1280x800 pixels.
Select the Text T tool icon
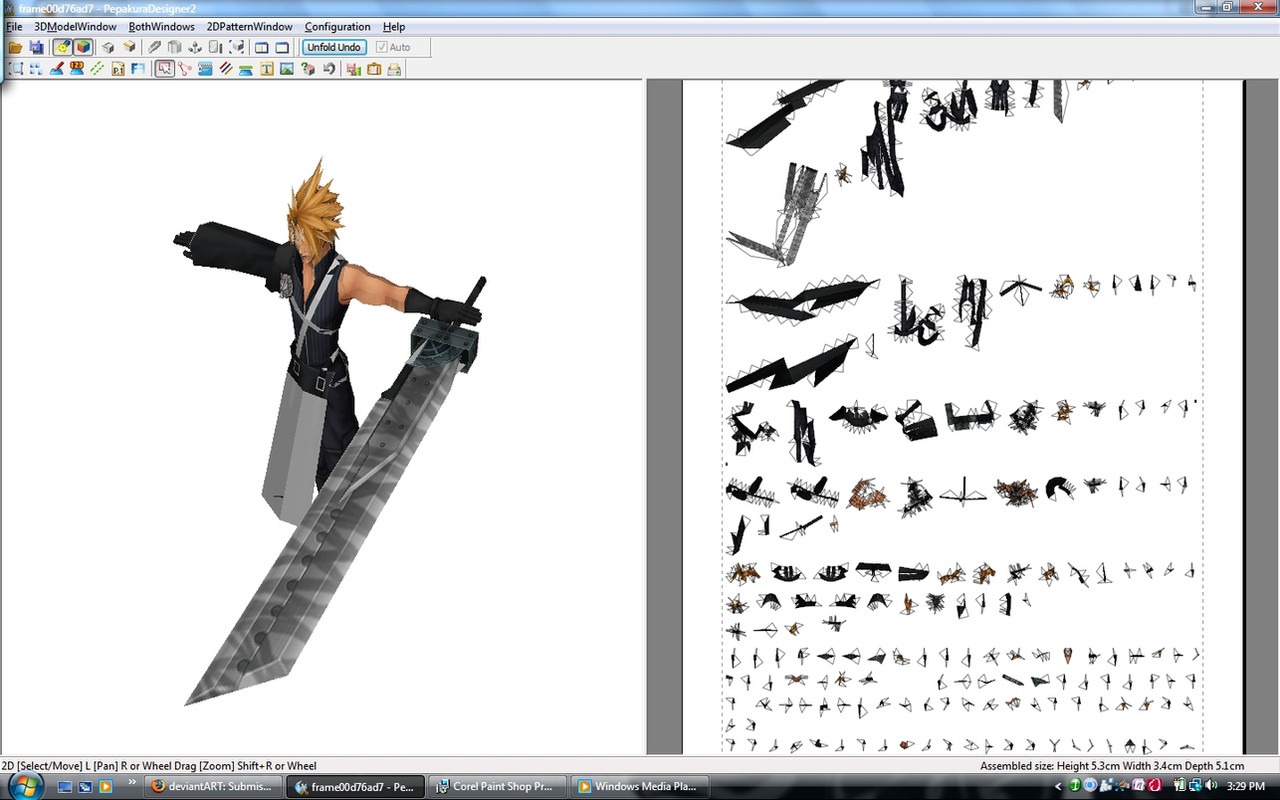tap(267, 69)
